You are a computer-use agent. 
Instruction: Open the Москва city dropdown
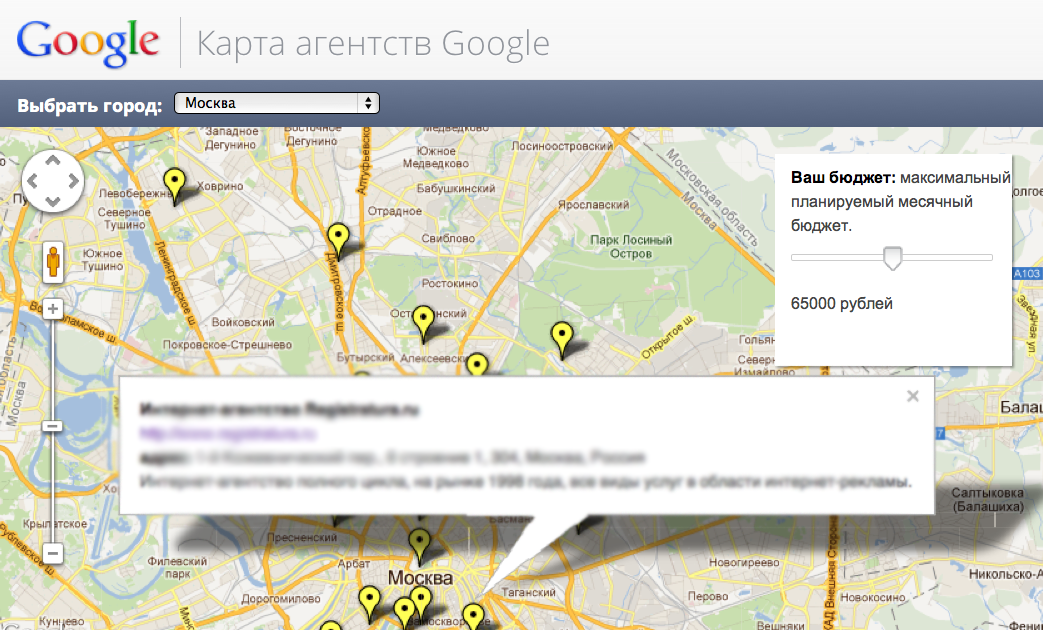tap(277, 103)
